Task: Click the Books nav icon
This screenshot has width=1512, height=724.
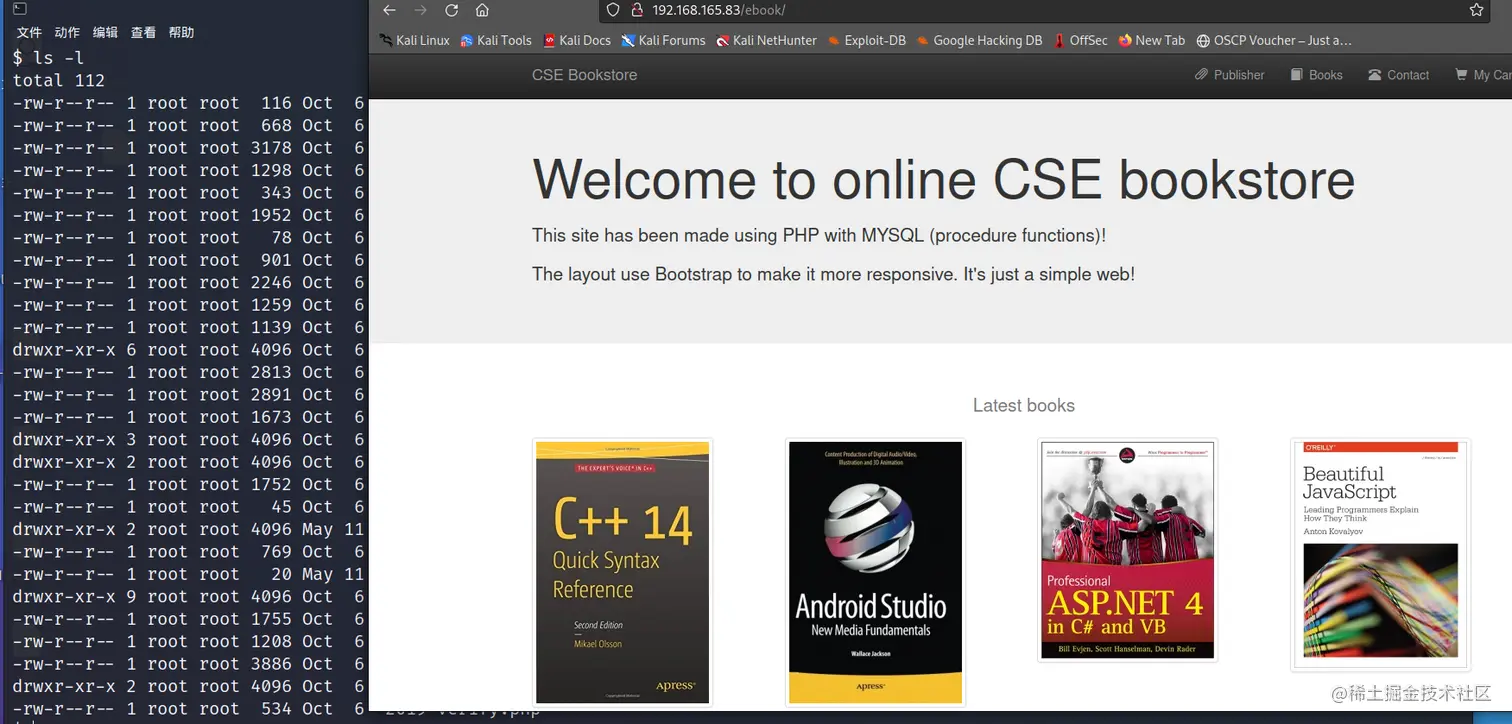Action: 1296,75
